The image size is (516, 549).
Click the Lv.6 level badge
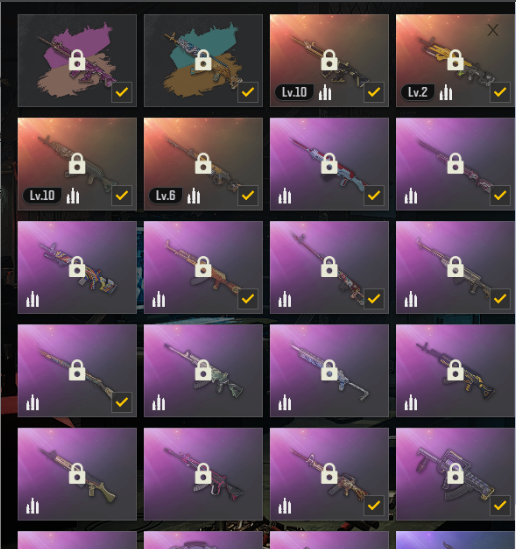tap(166, 196)
